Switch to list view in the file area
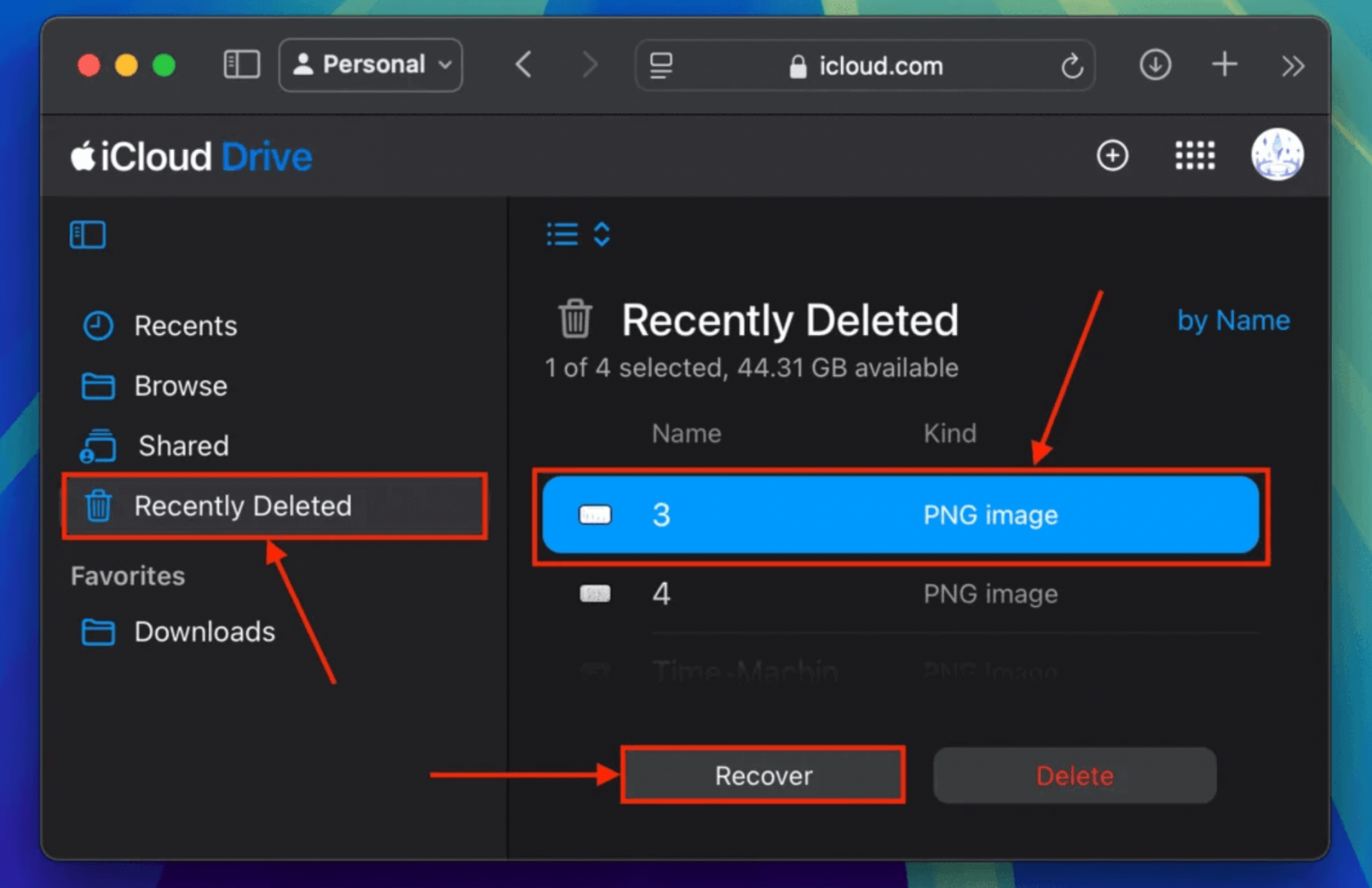 click(561, 233)
